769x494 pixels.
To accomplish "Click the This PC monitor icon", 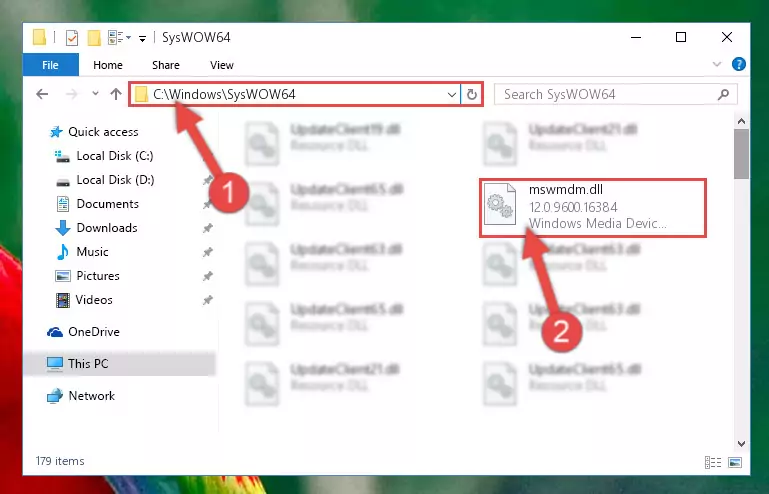I will pos(55,364).
